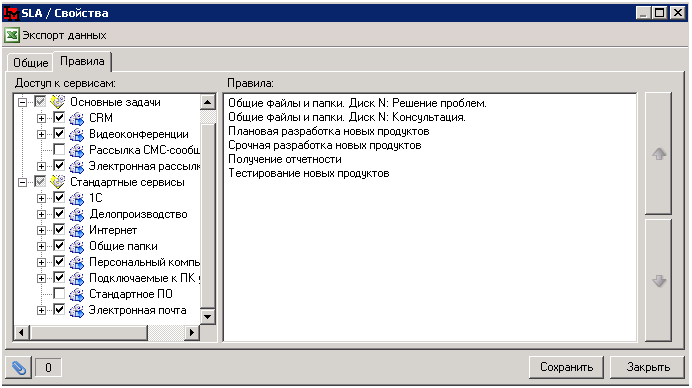Screen dimensions: 692x388
Task: Collapse the Стандартные сервисы tree node
Action: [x=22, y=182]
